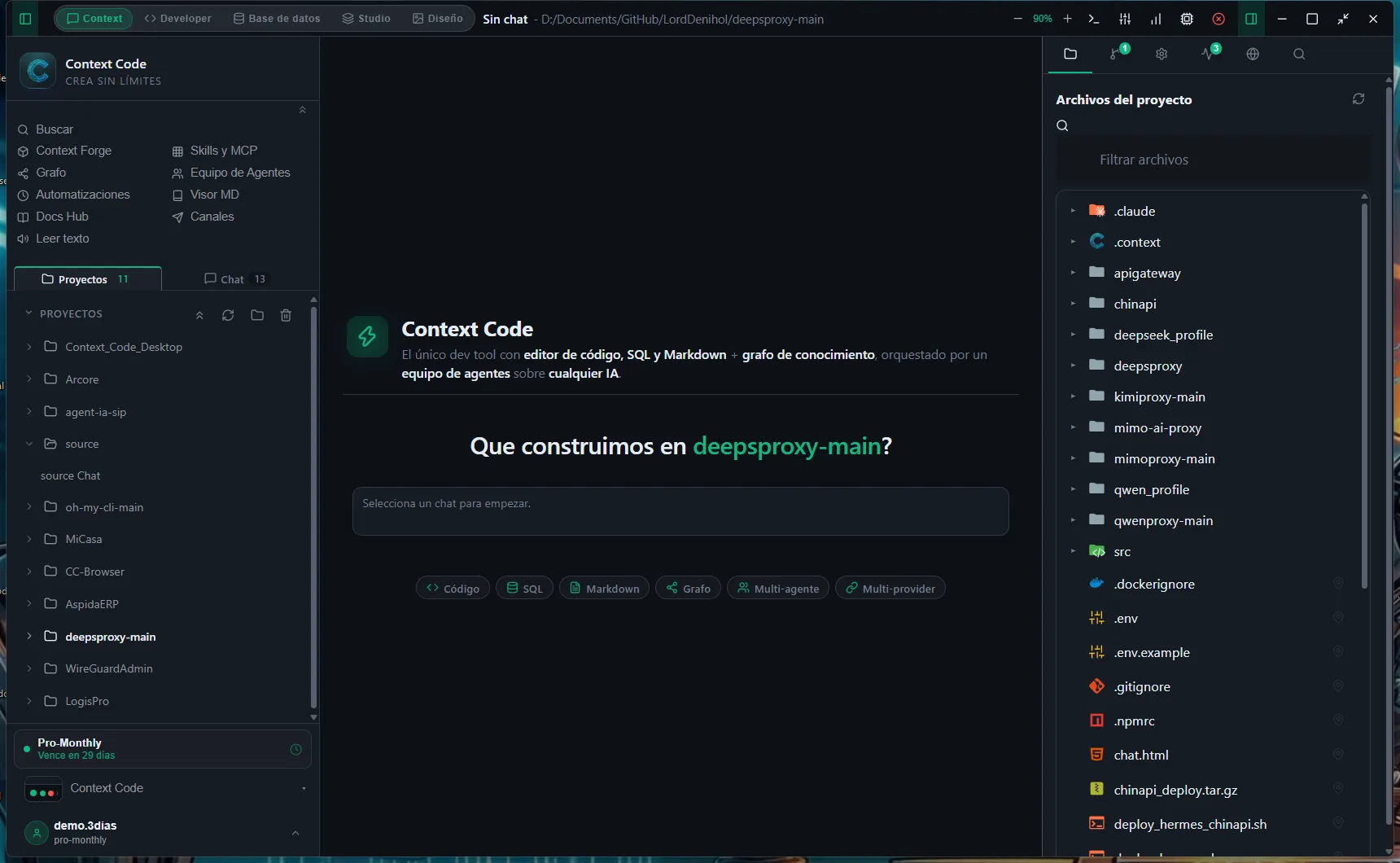
Task: Open the terminal prompt icon
Action: pyautogui.click(x=1094, y=19)
